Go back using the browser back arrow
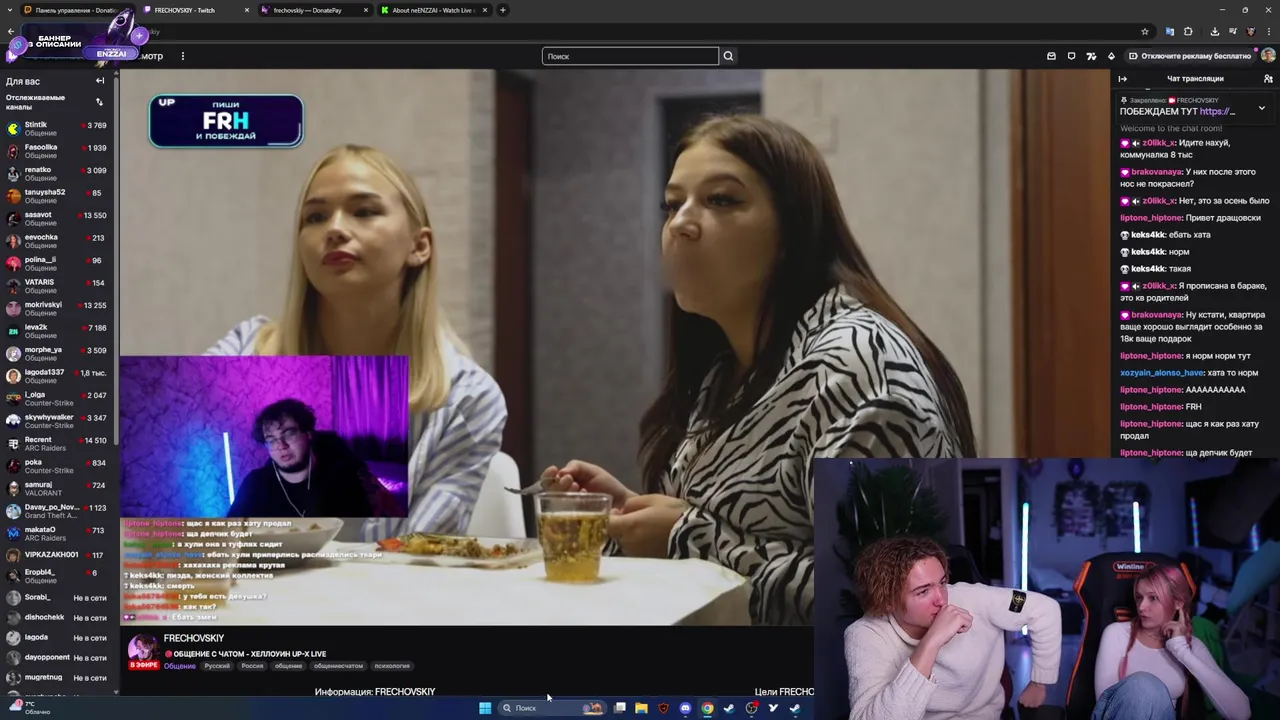The width and height of the screenshot is (1280, 720). click(x=11, y=31)
